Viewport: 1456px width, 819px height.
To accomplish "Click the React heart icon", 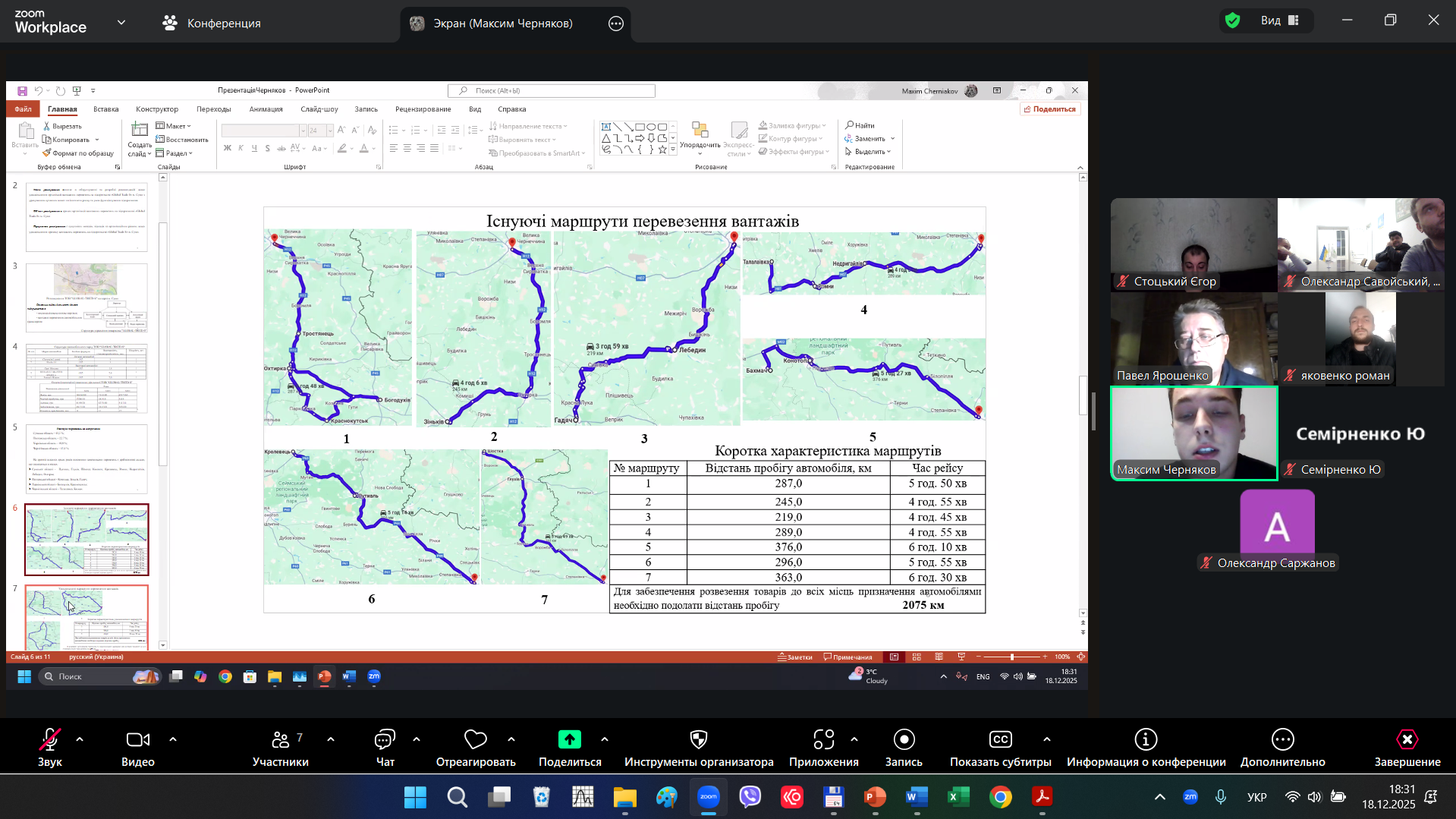I will 475,740.
